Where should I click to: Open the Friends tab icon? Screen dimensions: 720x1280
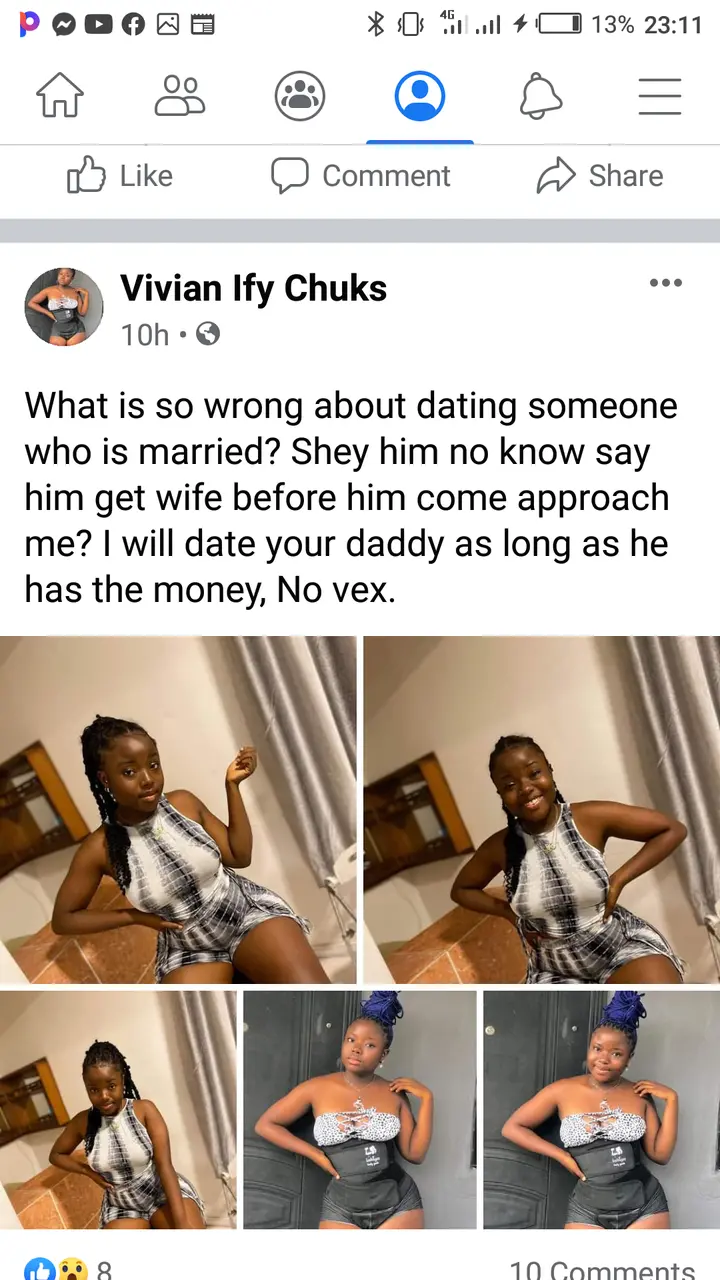pyautogui.click(x=180, y=97)
